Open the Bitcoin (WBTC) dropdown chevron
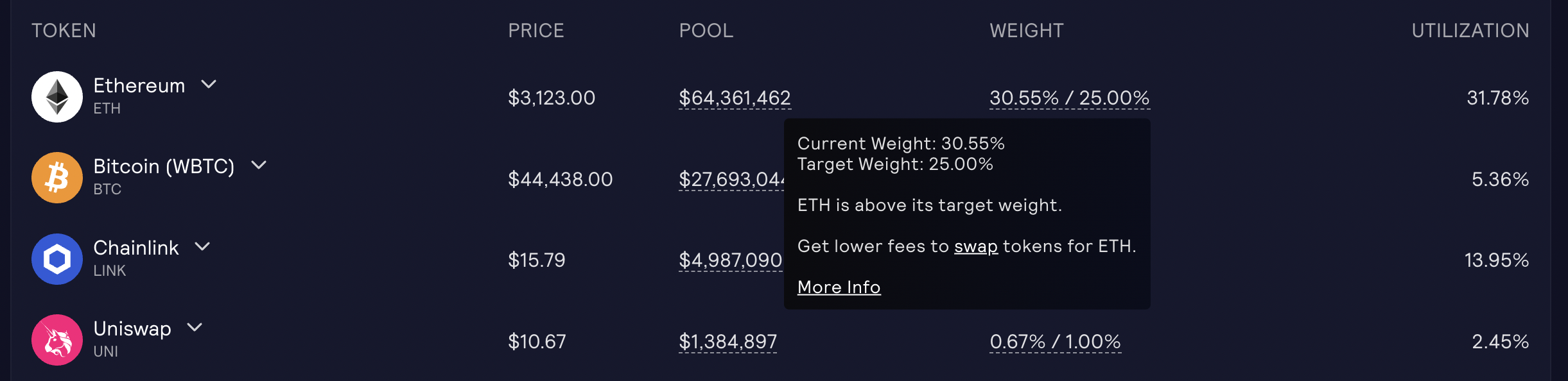 258,165
